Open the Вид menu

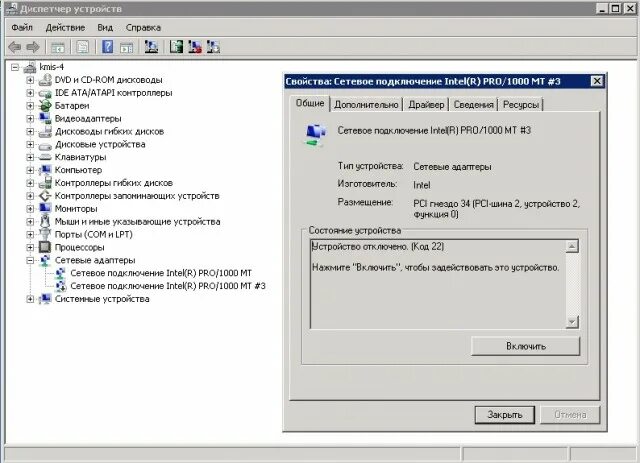tap(105, 27)
